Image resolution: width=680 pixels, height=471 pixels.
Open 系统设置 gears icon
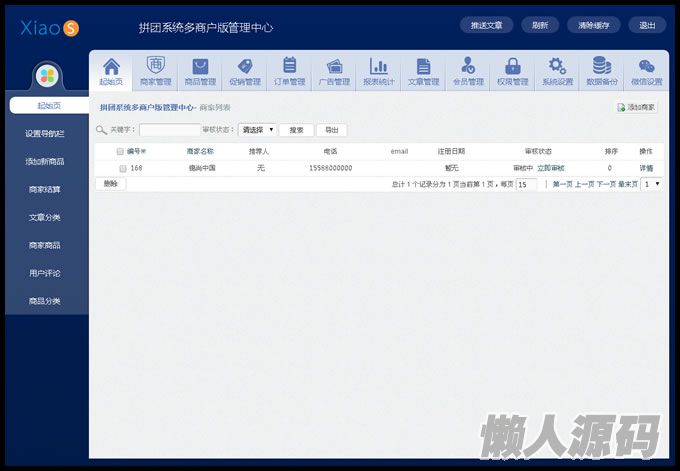(x=558, y=71)
